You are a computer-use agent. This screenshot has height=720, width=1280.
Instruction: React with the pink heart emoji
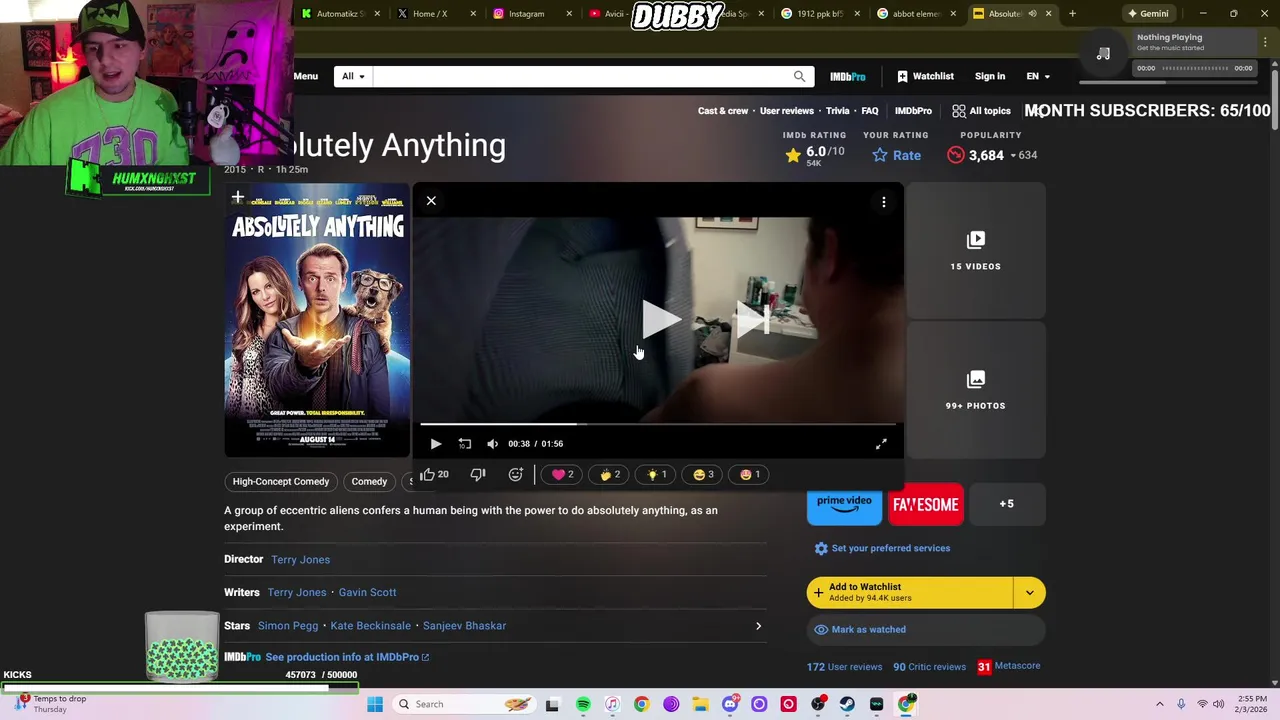coord(563,475)
